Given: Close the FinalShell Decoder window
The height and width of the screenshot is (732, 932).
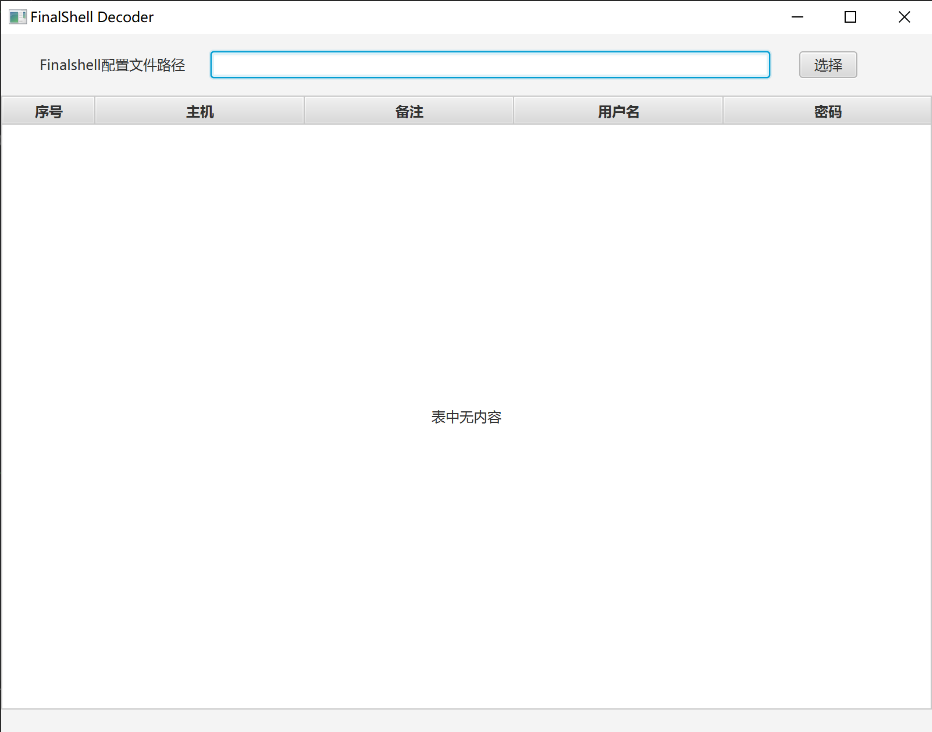Looking at the screenshot, I should click(x=904, y=17).
